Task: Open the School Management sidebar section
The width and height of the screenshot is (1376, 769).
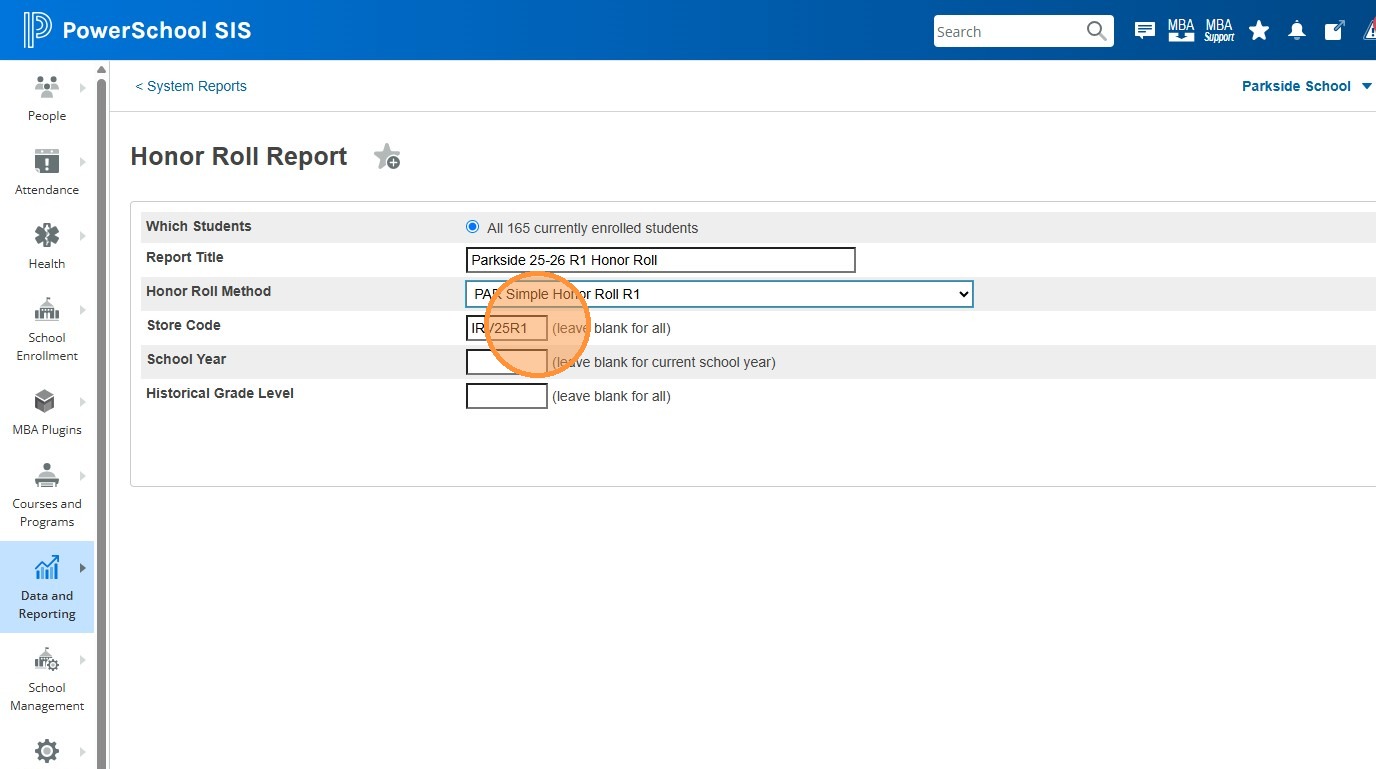Action: 47,679
